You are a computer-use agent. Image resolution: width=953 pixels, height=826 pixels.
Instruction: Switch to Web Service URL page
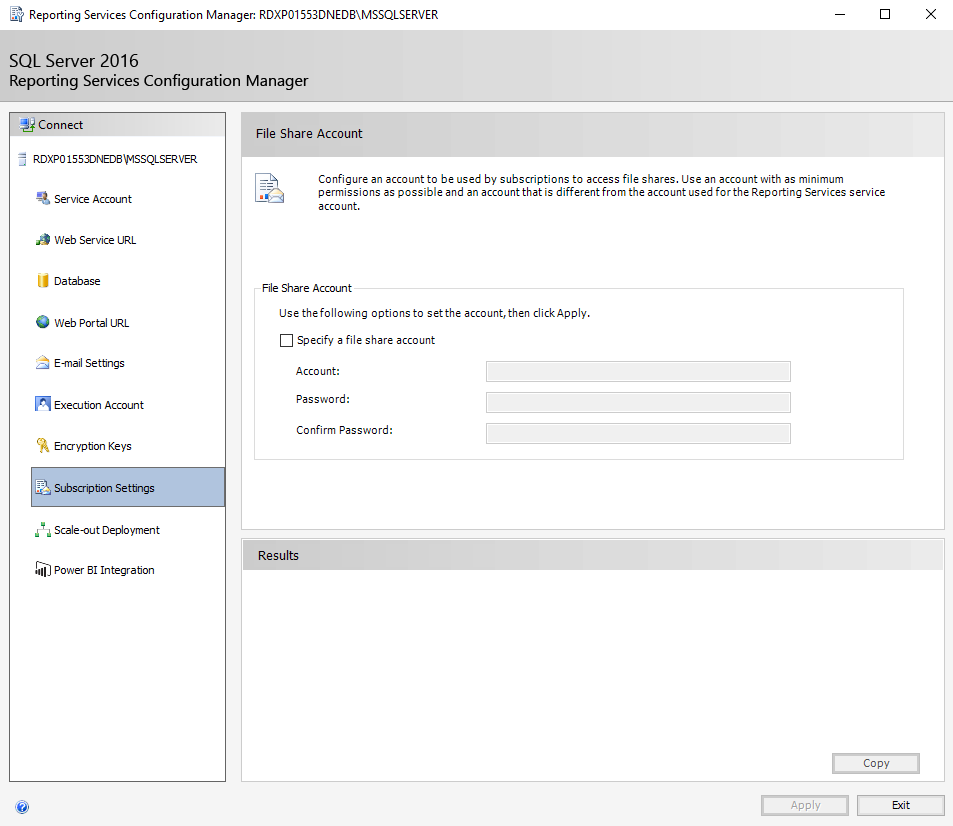(x=95, y=240)
